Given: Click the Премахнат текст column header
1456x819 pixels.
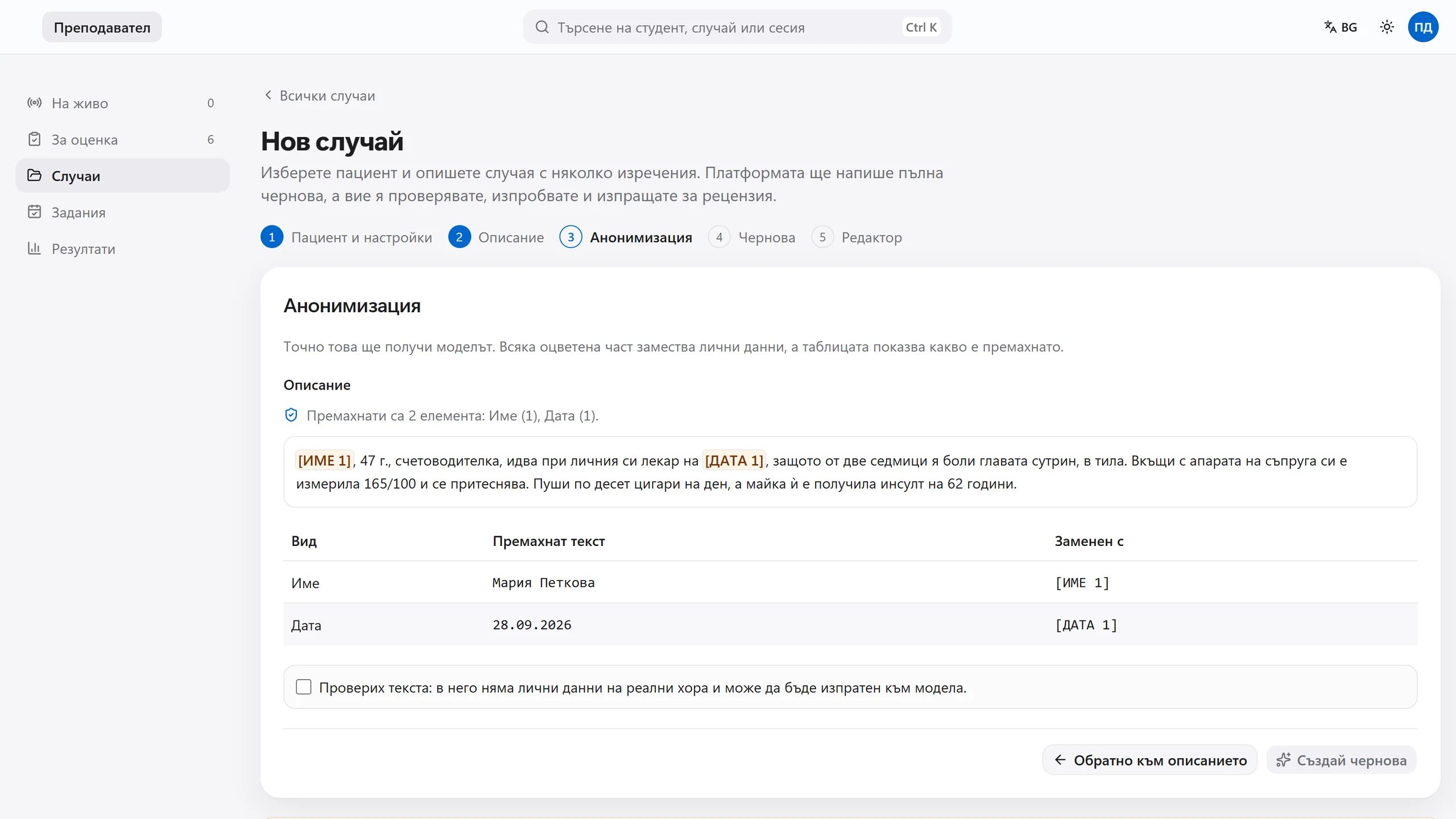Looking at the screenshot, I should 548,541.
